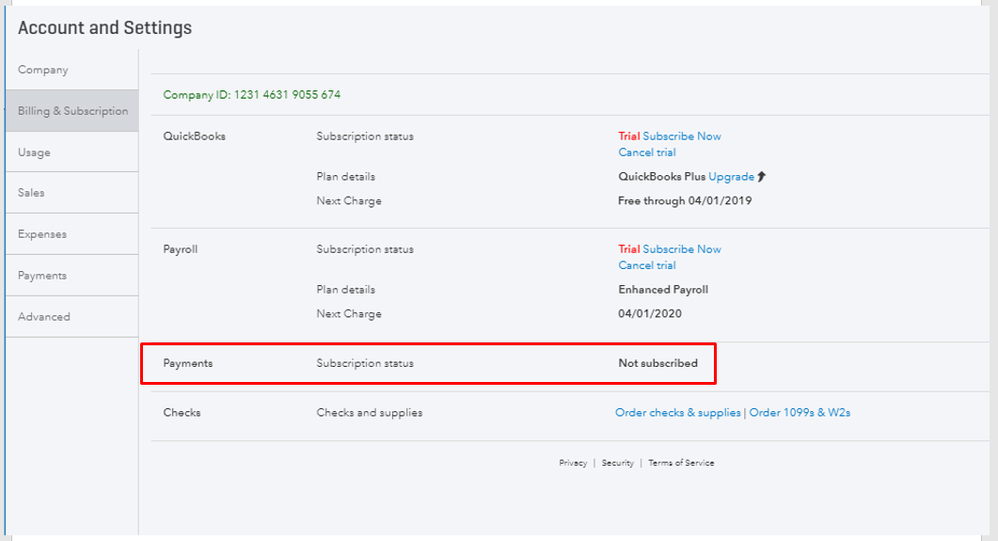This screenshot has height=541, width=998.
Task: Go to the Expenses tab
Action: click(42, 234)
